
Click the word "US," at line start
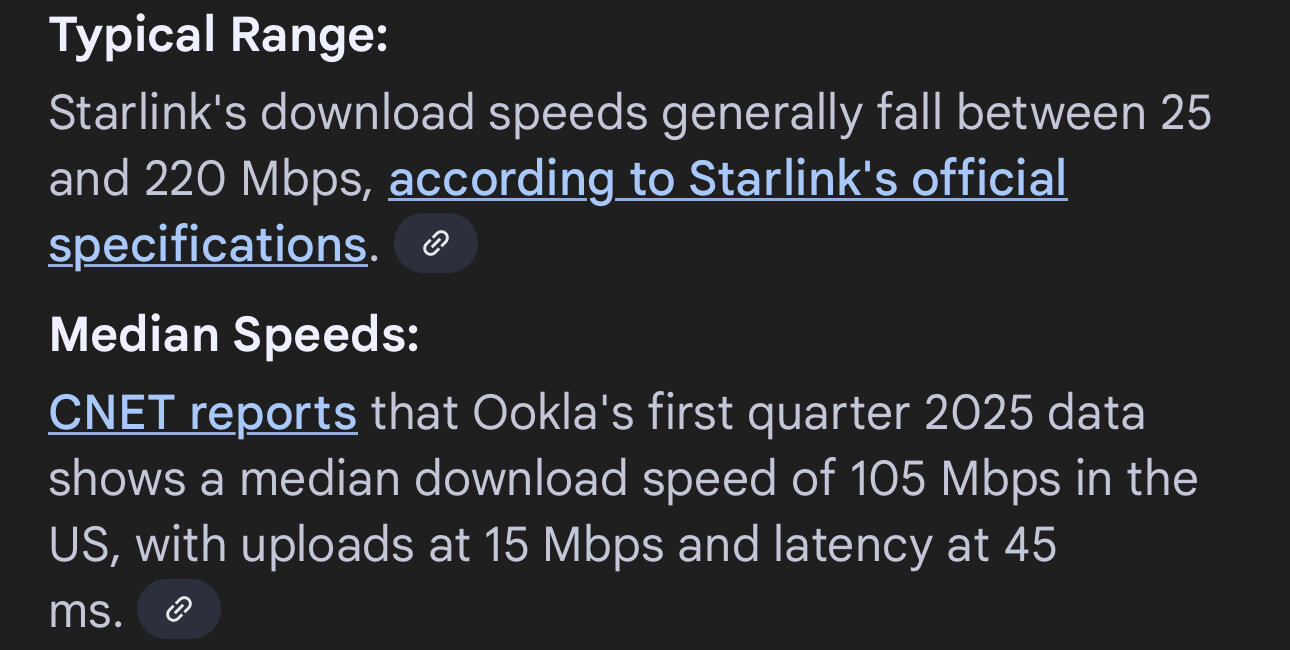85,546
